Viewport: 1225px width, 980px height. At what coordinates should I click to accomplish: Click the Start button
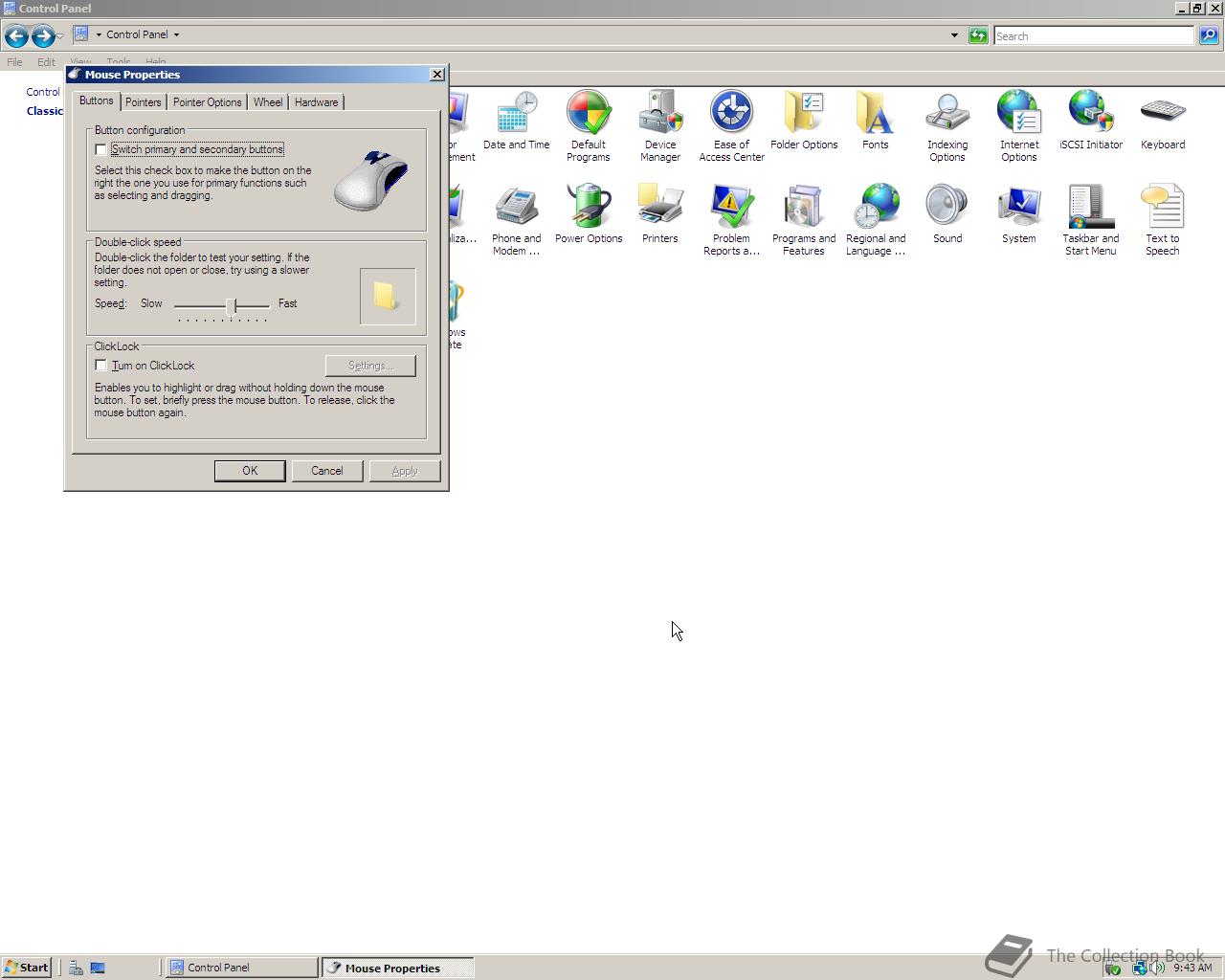27,968
